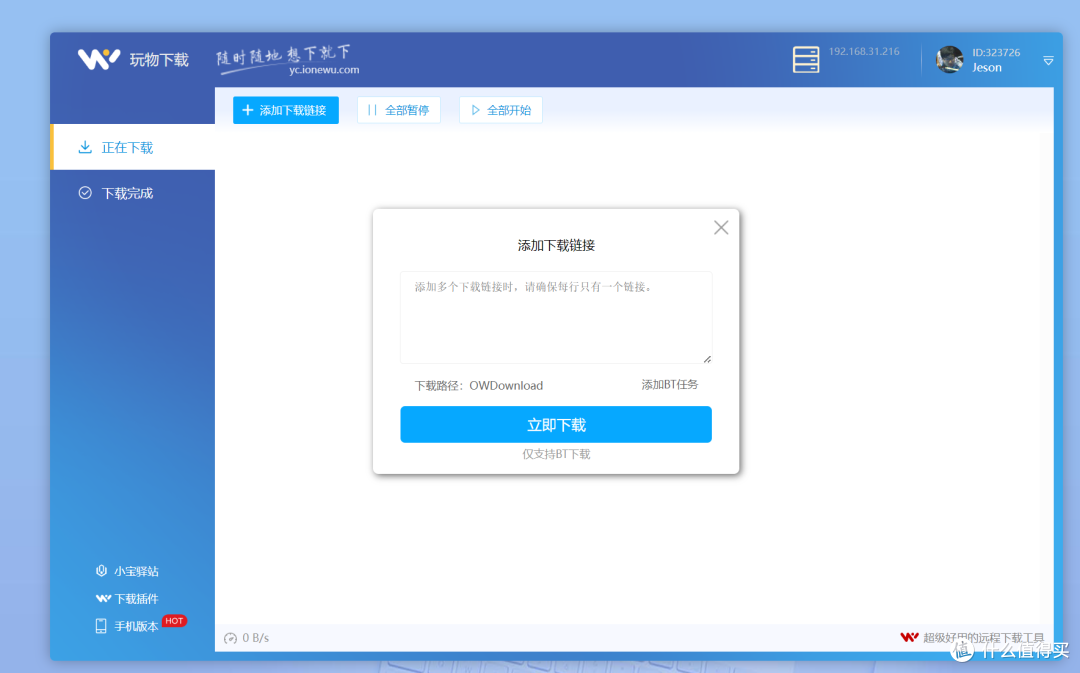The height and width of the screenshot is (673, 1080).
Task: Click the 下载插件 logo icon
Action: point(103,599)
